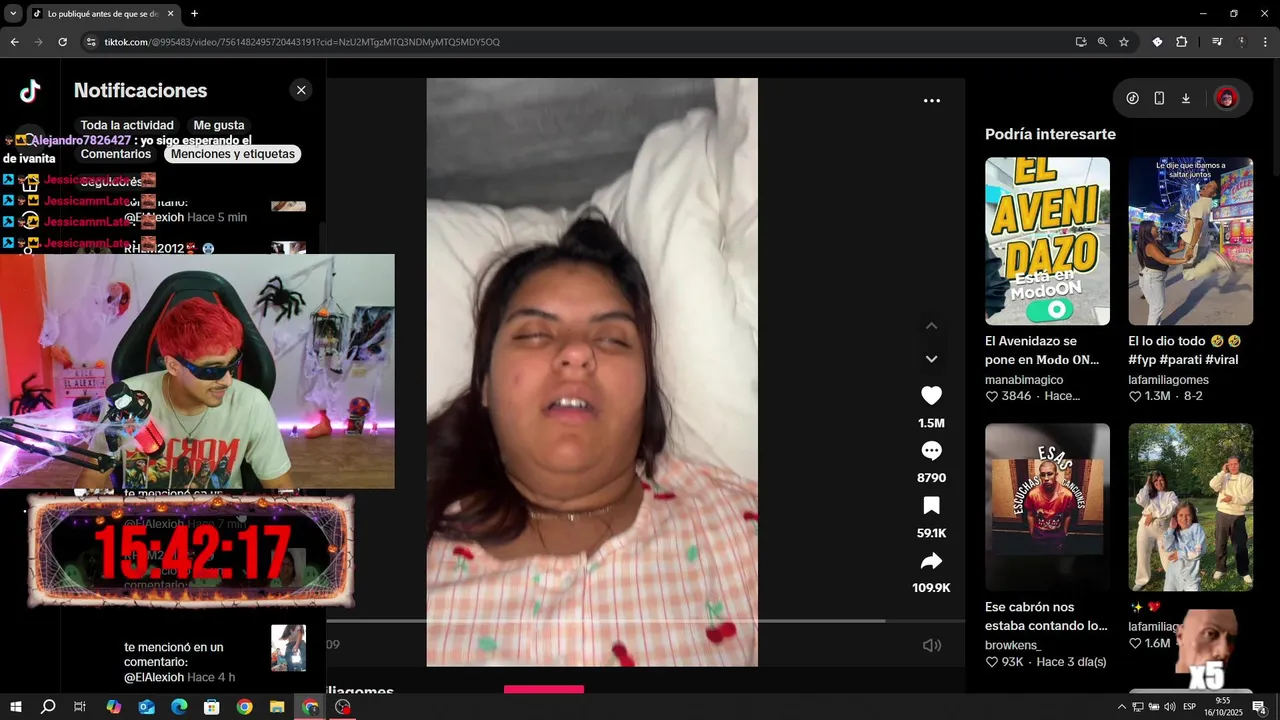
Task: Click the thumbnail beside the 'Hace 4 h' notification
Action: [x=288, y=648]
